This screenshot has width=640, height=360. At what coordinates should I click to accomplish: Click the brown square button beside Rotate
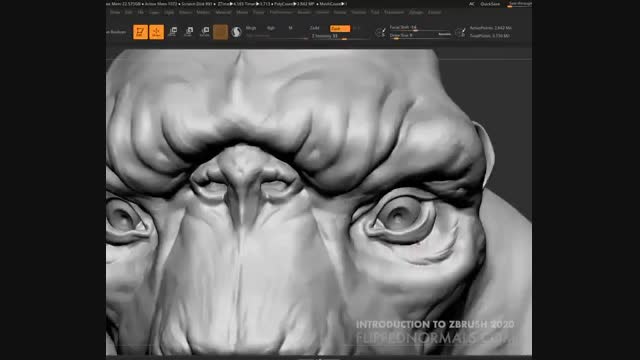coord(220,32)
